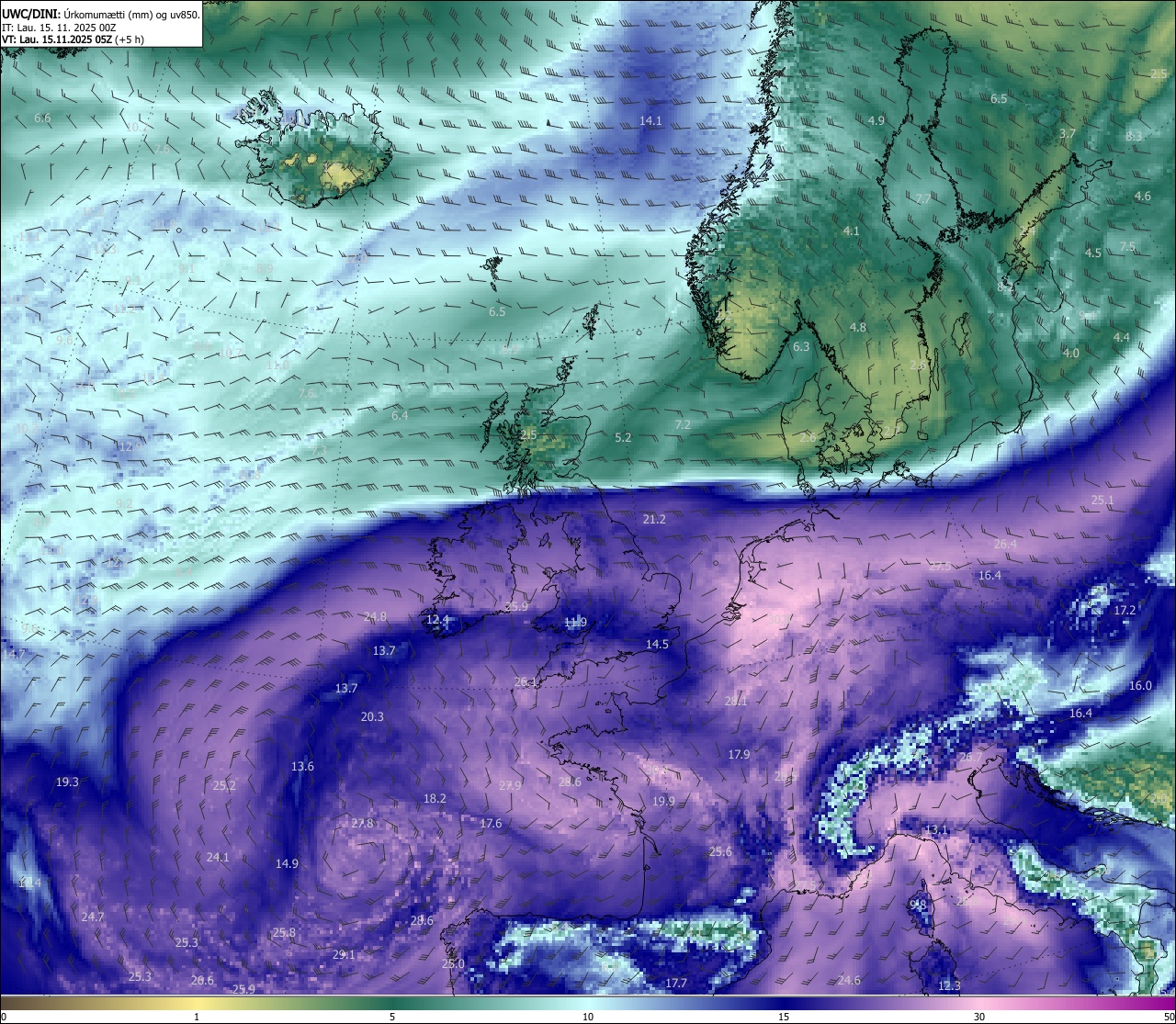
Task: Click the 14.9 value label
Action: (x=287, y=863)
